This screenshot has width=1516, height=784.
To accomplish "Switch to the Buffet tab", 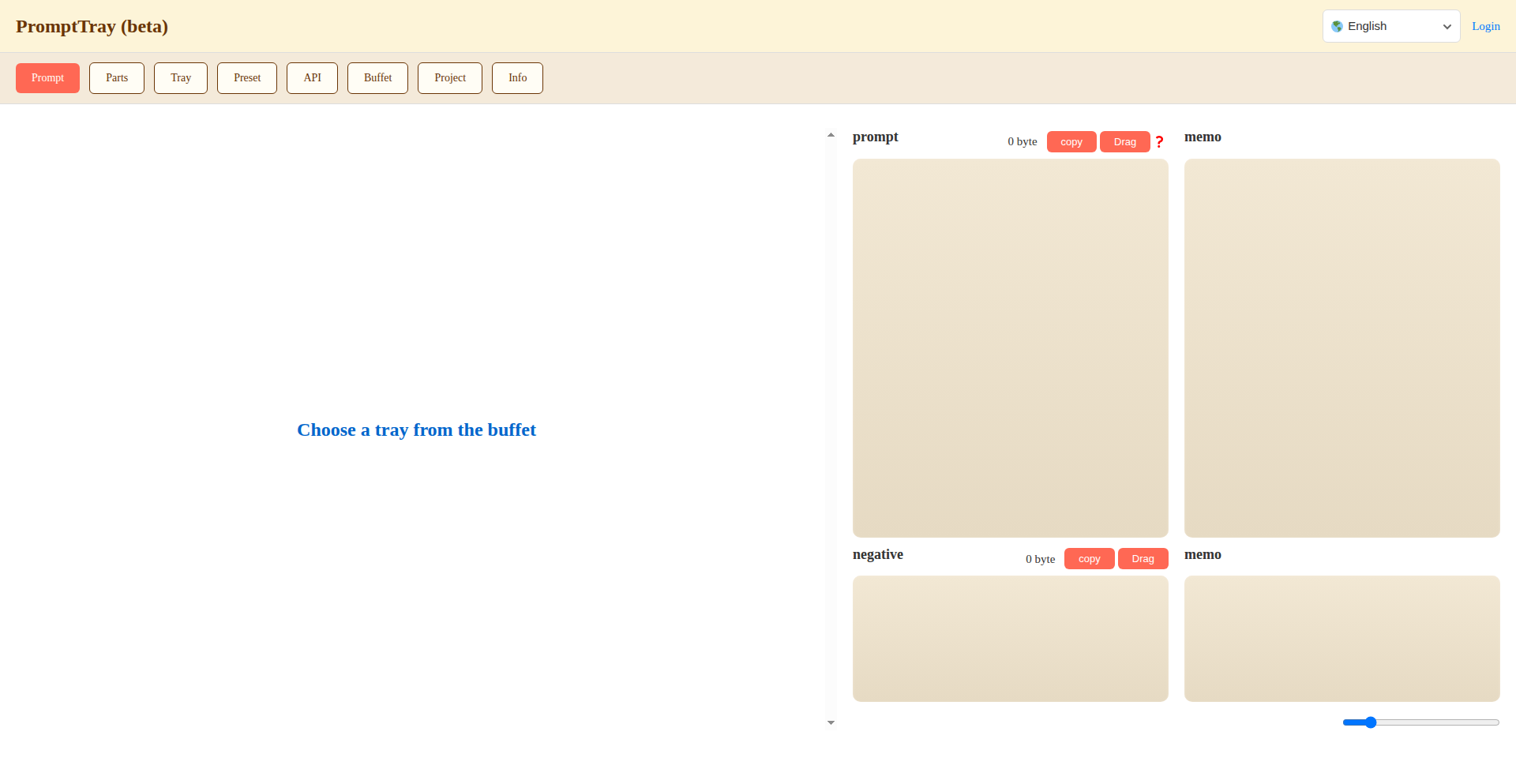I will coord(377,78).
